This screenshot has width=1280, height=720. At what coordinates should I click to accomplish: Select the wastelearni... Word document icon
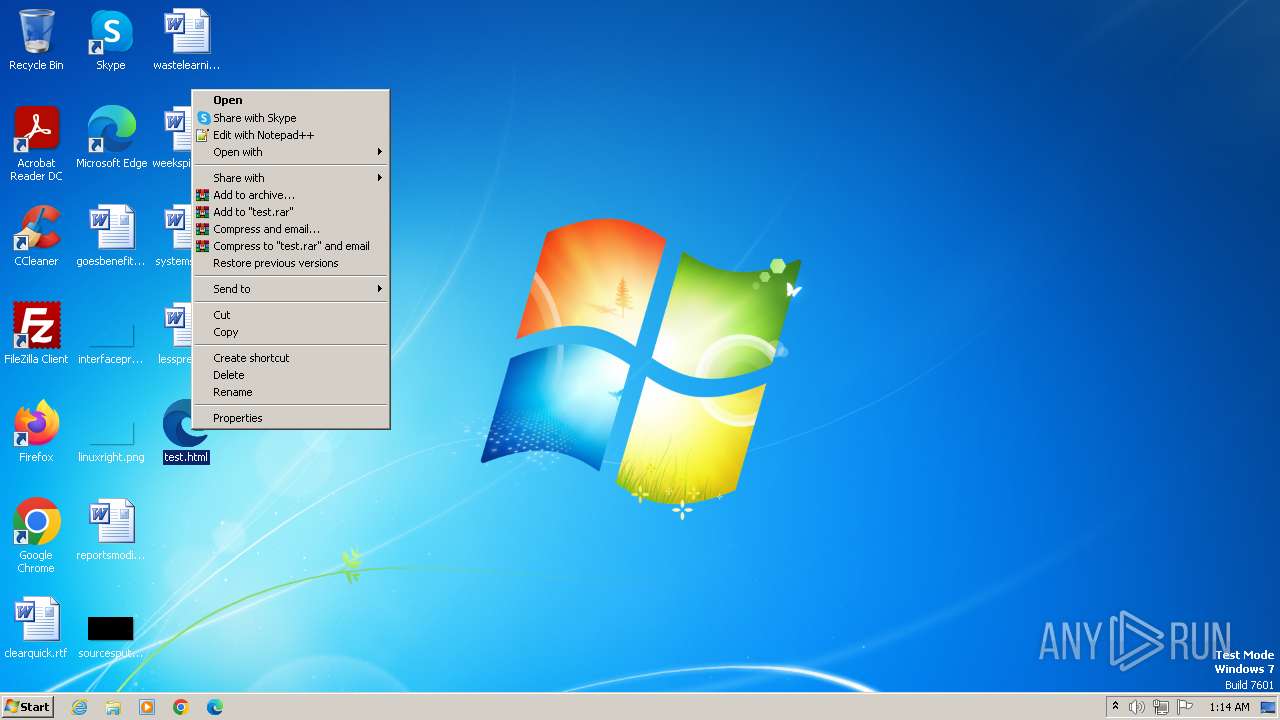click(186, 40)
